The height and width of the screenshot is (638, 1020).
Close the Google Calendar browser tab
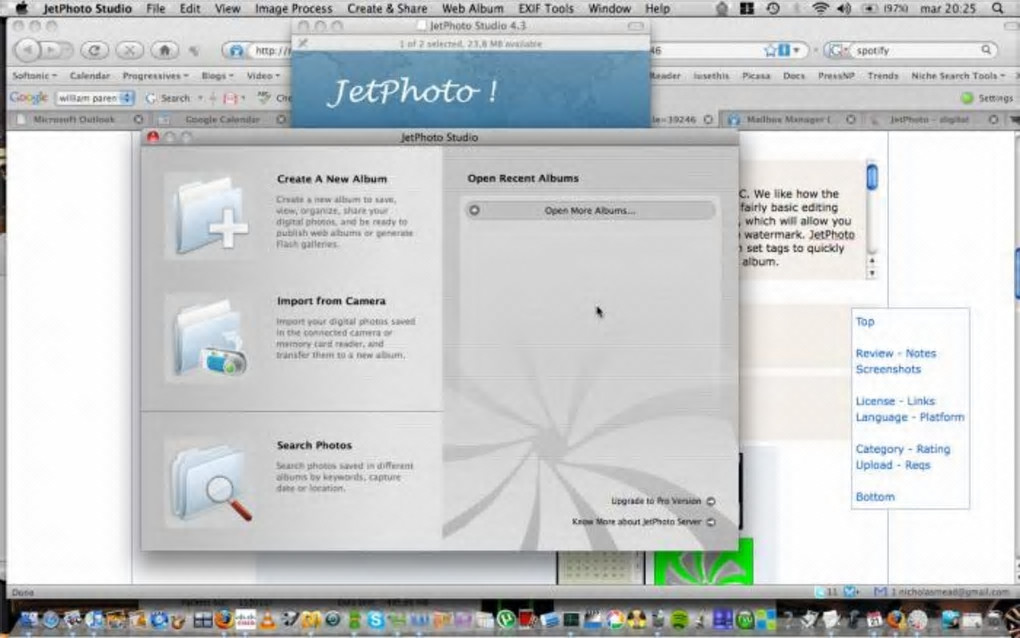coord(281,120)
